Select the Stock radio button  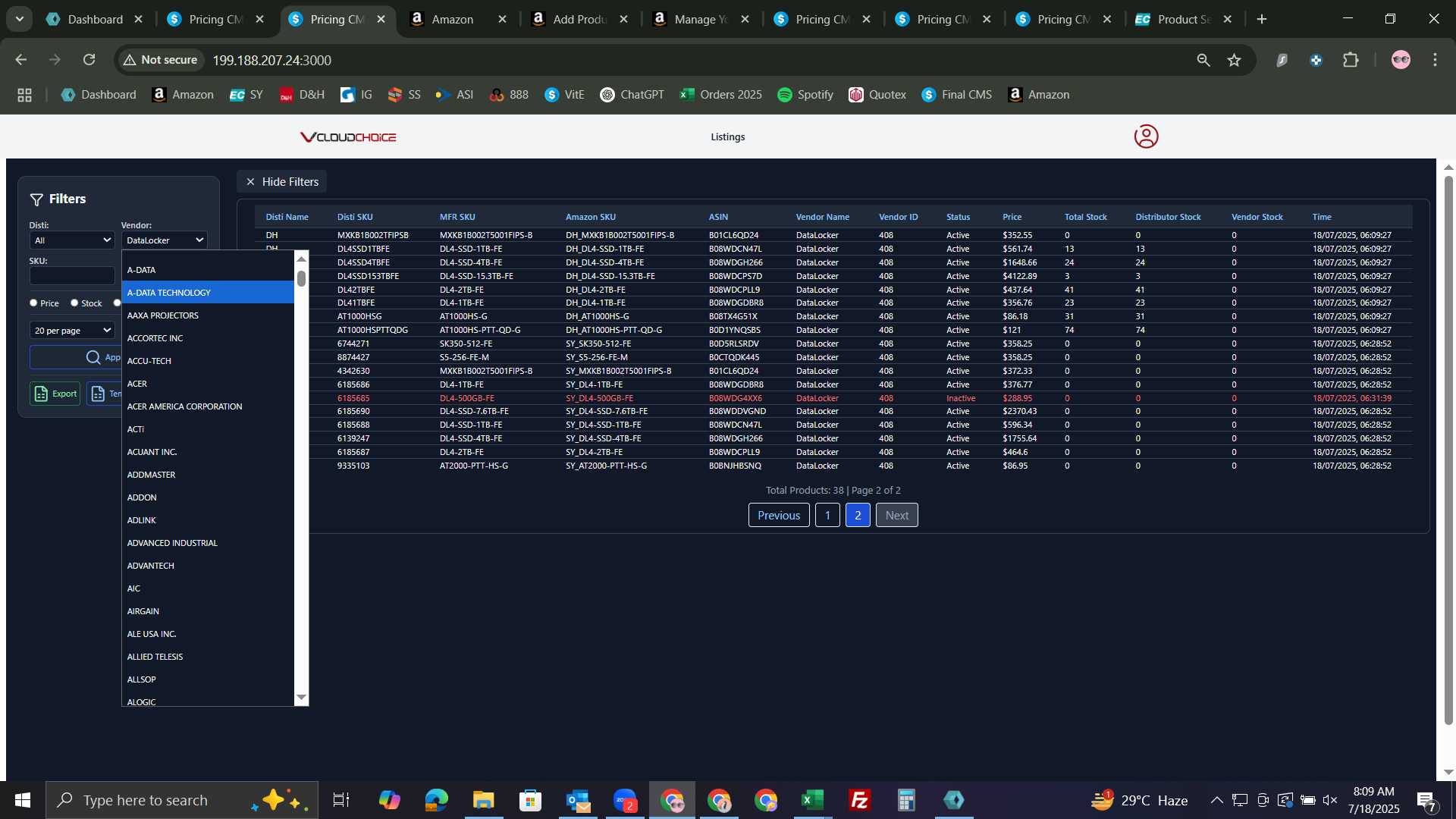[74, 303]
